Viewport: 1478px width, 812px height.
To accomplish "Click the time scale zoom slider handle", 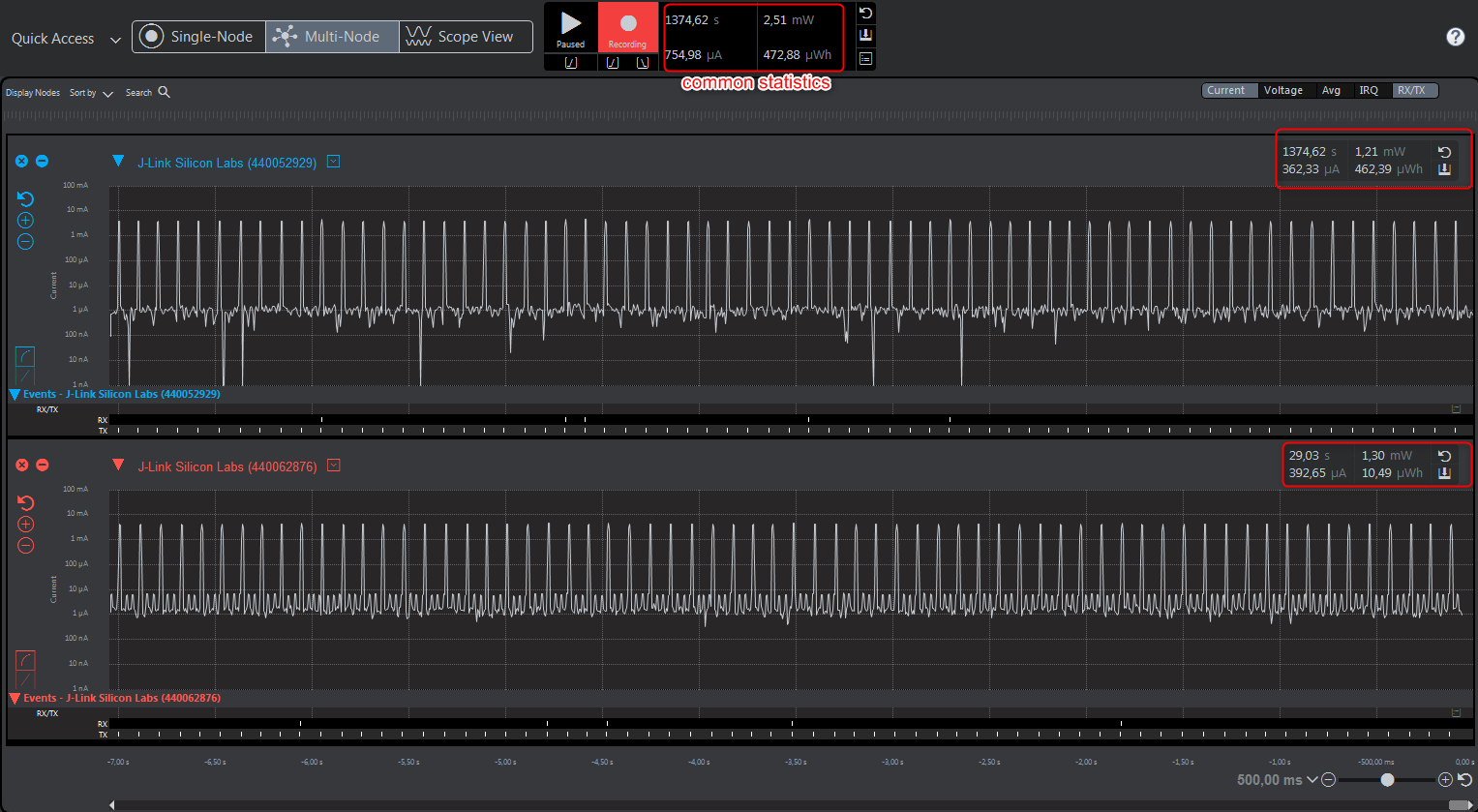I will (1387, 780).
